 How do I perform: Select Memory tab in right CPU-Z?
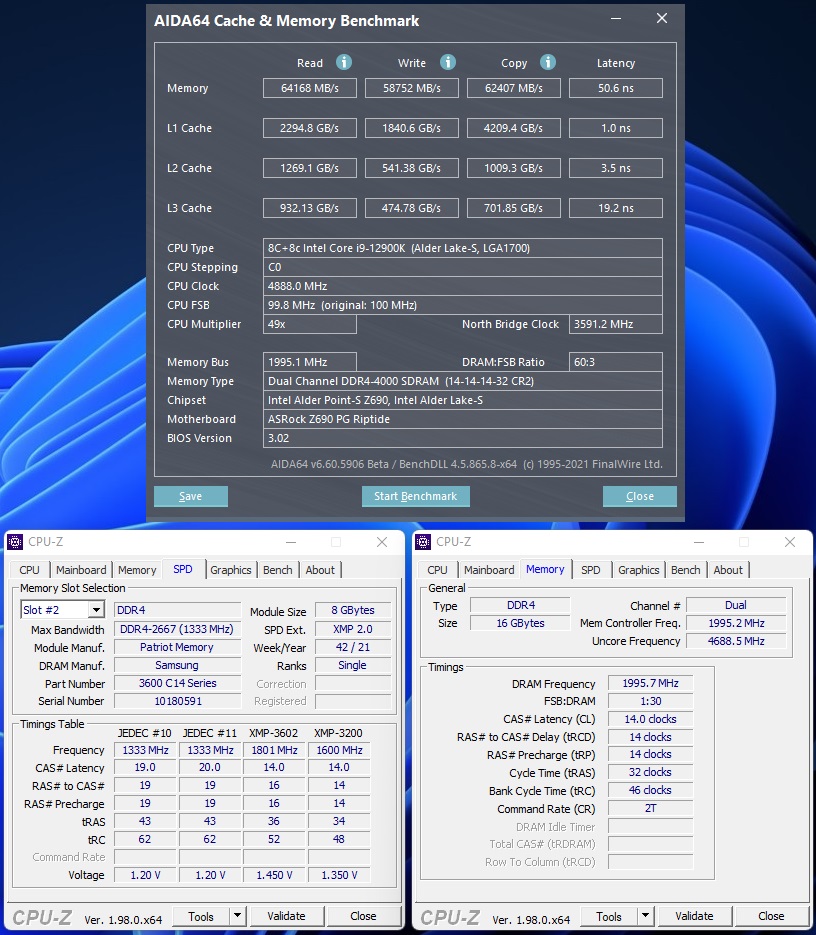[x=545, y=569]
